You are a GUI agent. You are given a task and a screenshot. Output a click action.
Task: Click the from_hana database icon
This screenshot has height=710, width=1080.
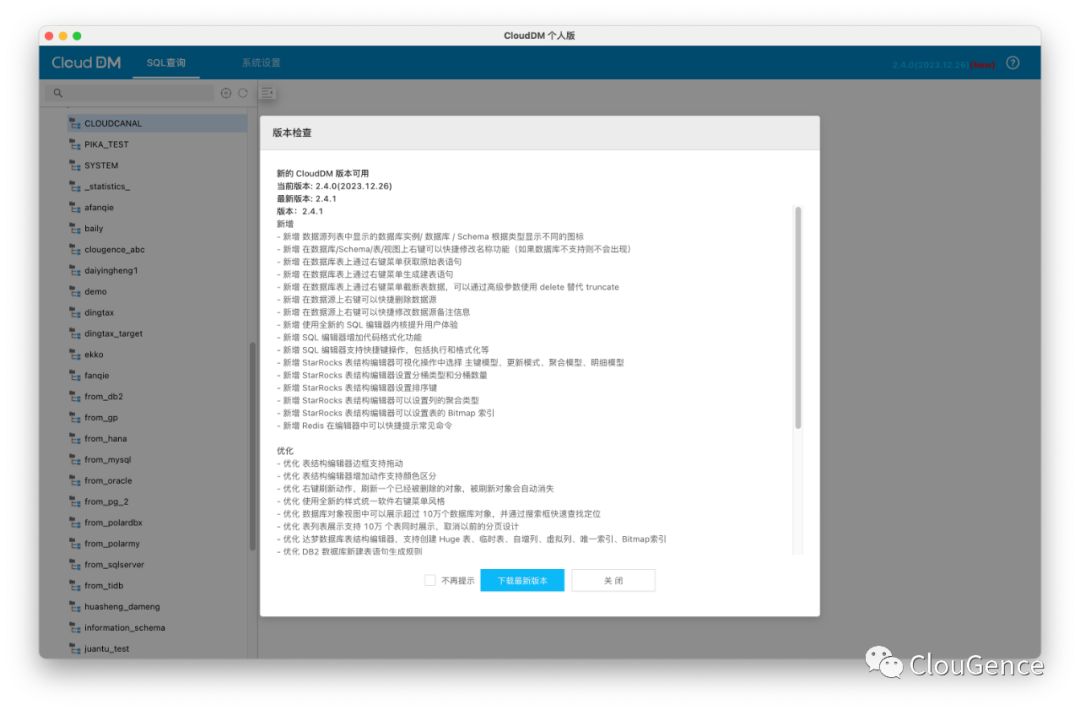[75, 439]
